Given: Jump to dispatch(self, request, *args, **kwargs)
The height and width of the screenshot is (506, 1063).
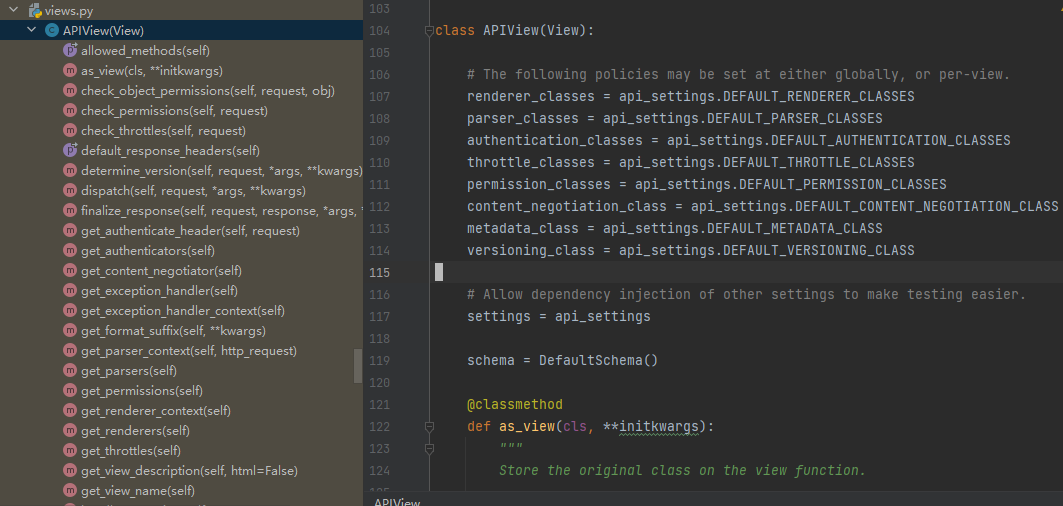Looking at the screenshot, I should [x=193, y=191].
